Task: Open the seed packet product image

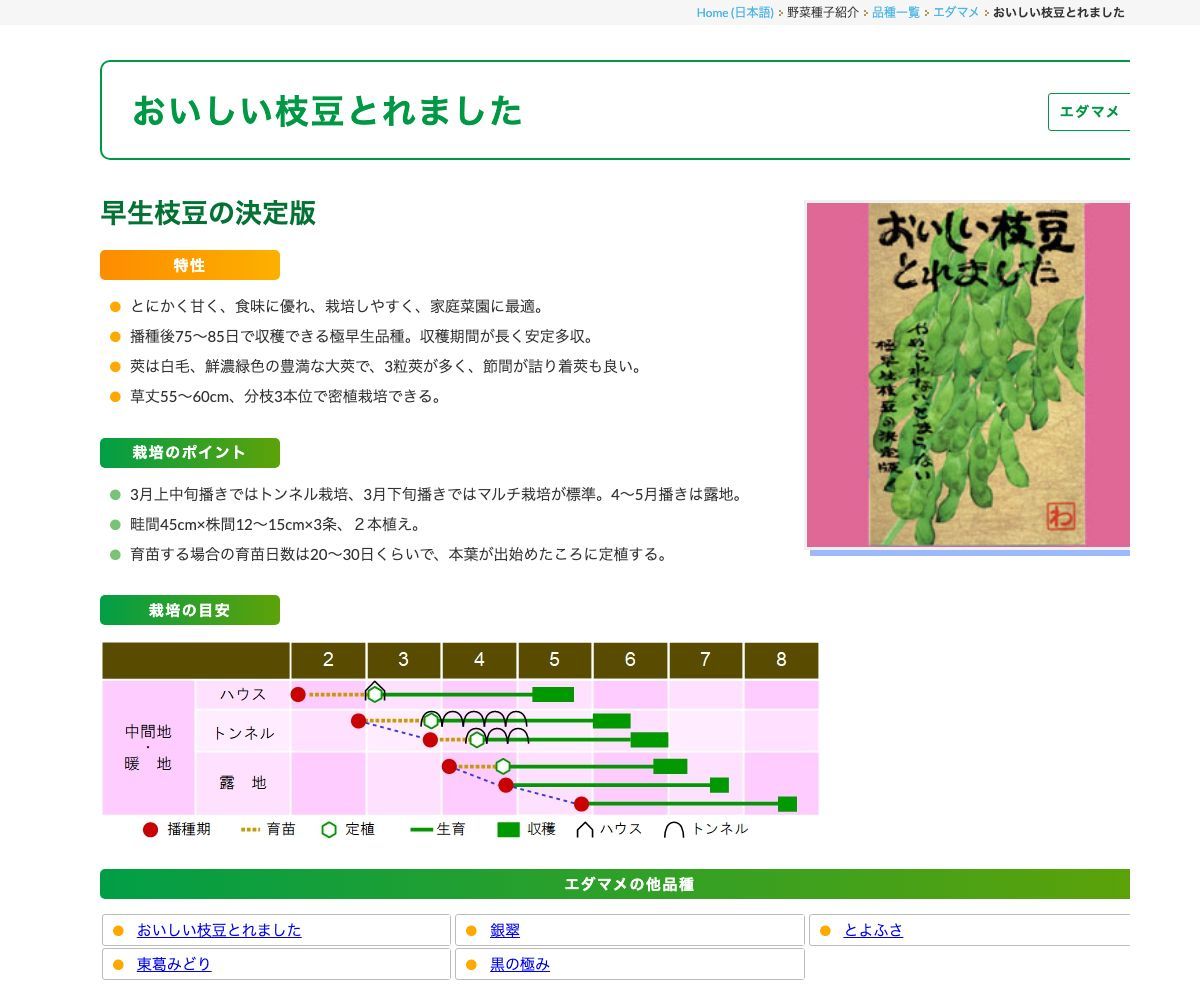Action: pyautogui.click(x=967, y=375)
